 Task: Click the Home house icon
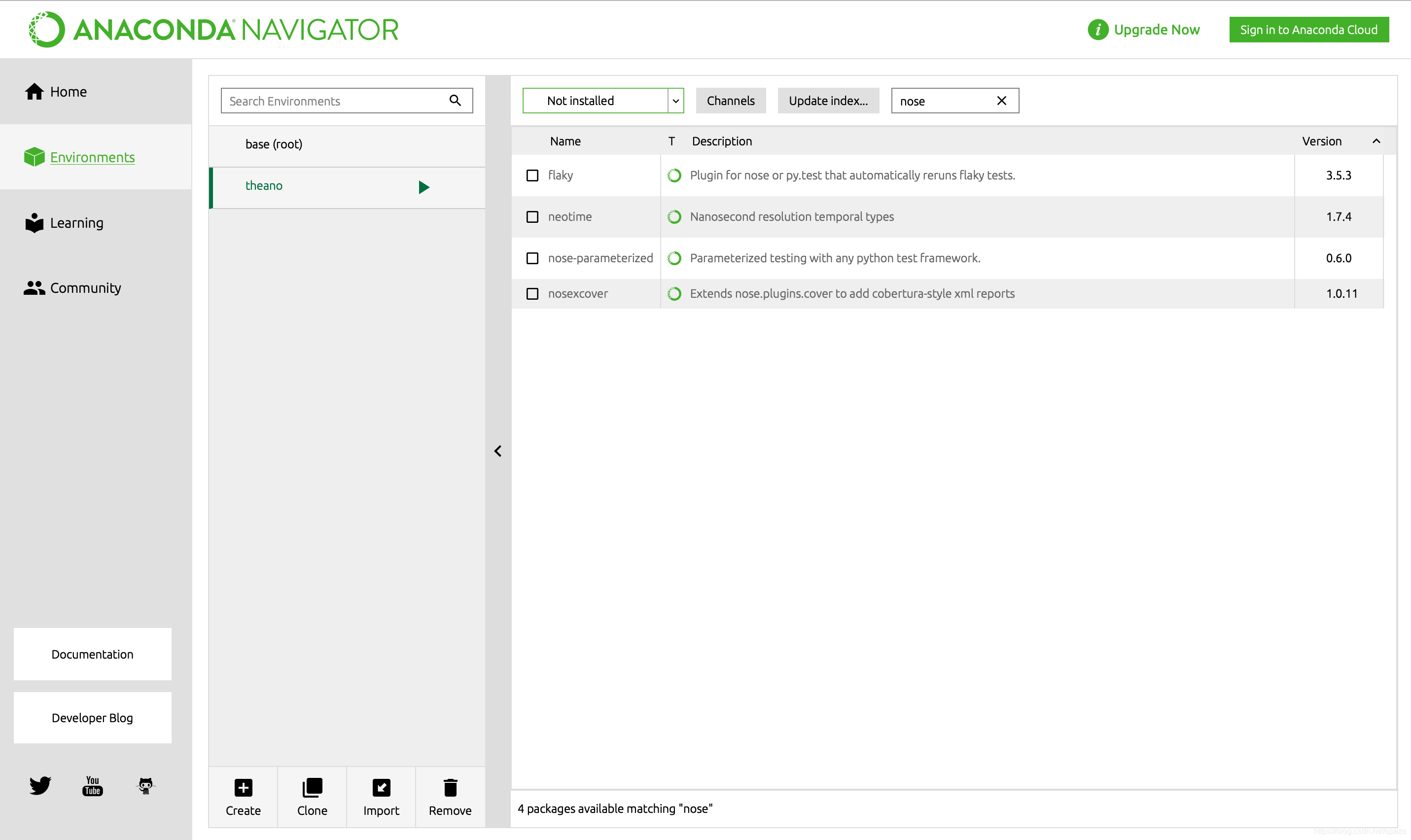pos(34,92)
